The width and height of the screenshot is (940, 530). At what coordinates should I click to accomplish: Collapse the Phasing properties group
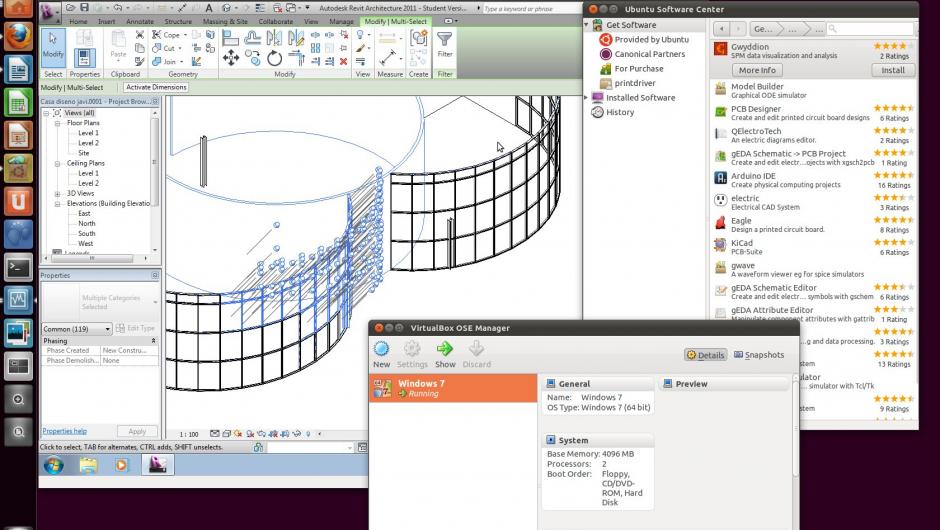(x=153, y=341)
